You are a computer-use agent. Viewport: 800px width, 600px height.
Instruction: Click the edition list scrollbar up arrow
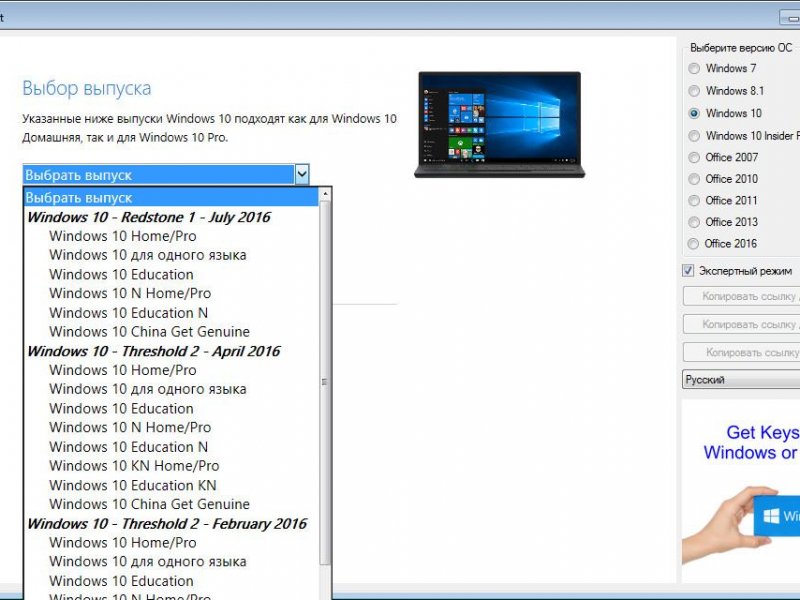coord(324,194)
